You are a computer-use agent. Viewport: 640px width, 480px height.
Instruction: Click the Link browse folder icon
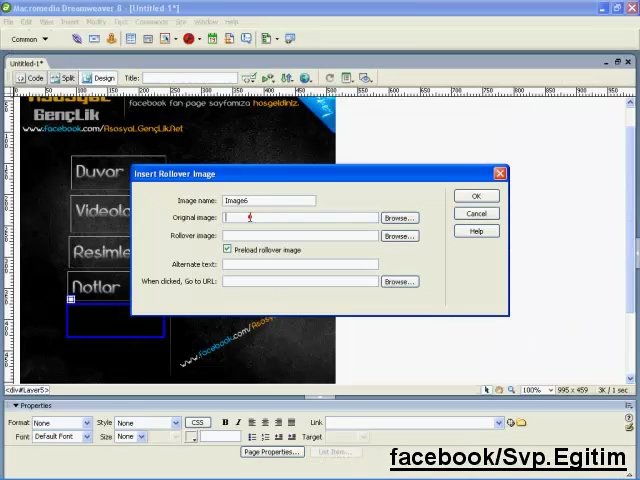pos(521,423)
